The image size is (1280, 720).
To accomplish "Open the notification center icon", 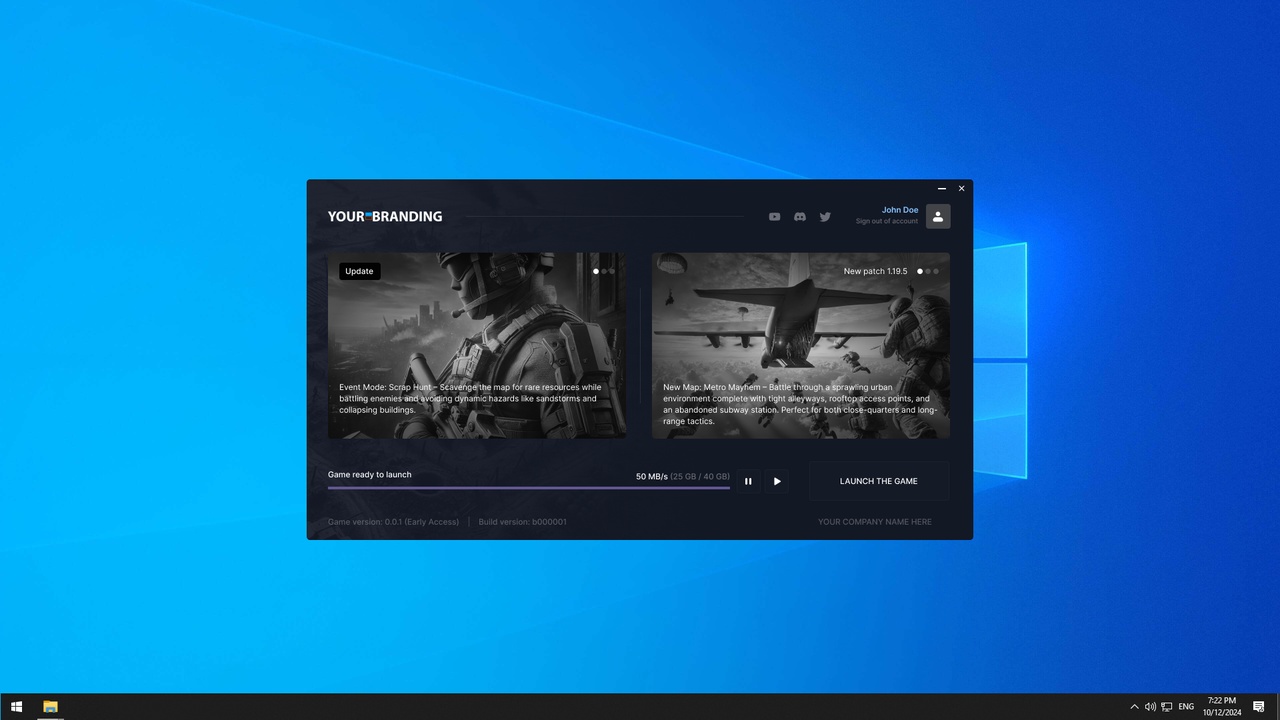I will (1259, 707).
